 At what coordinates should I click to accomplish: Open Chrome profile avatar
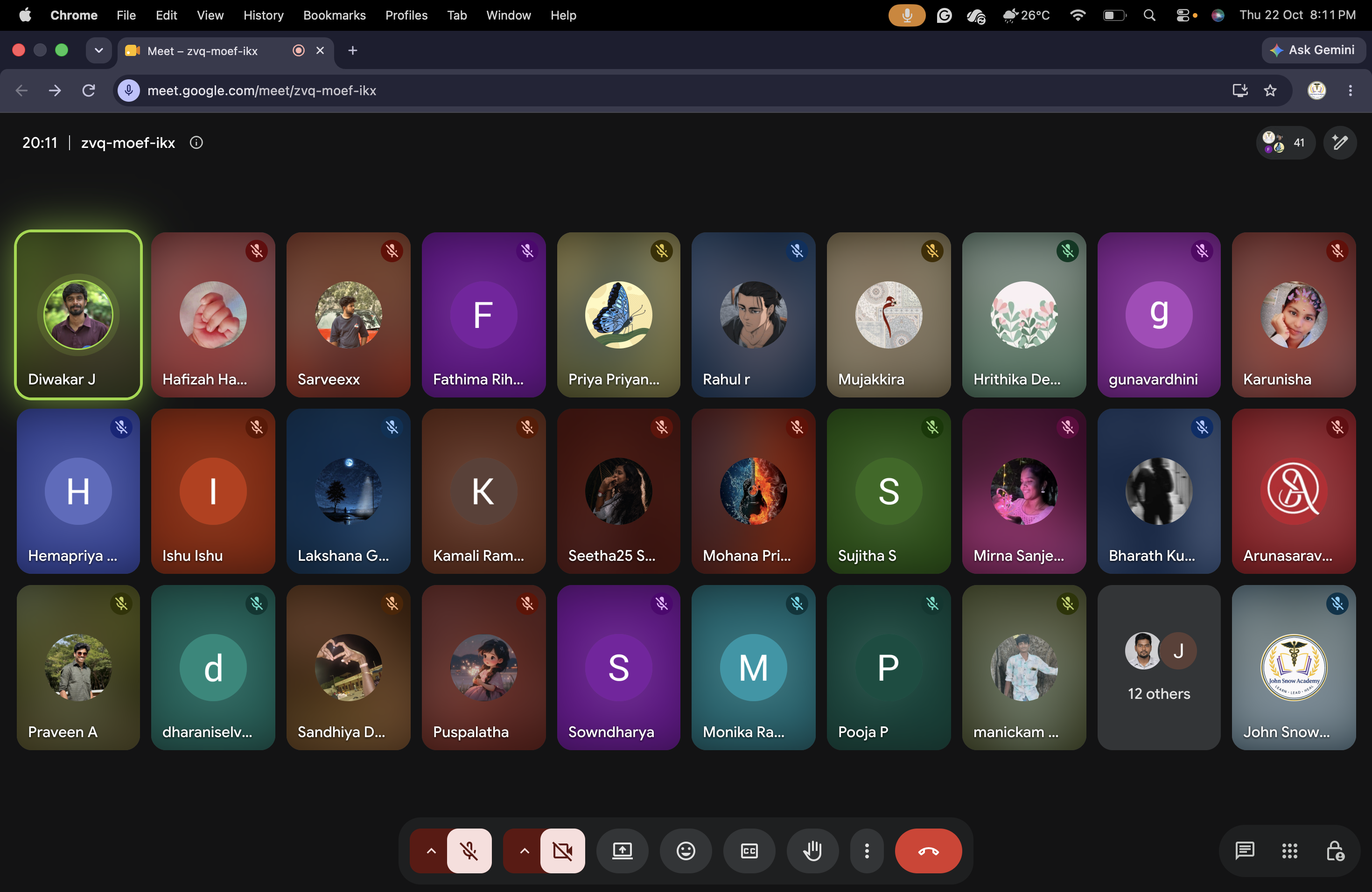[x=1316, y=91]
